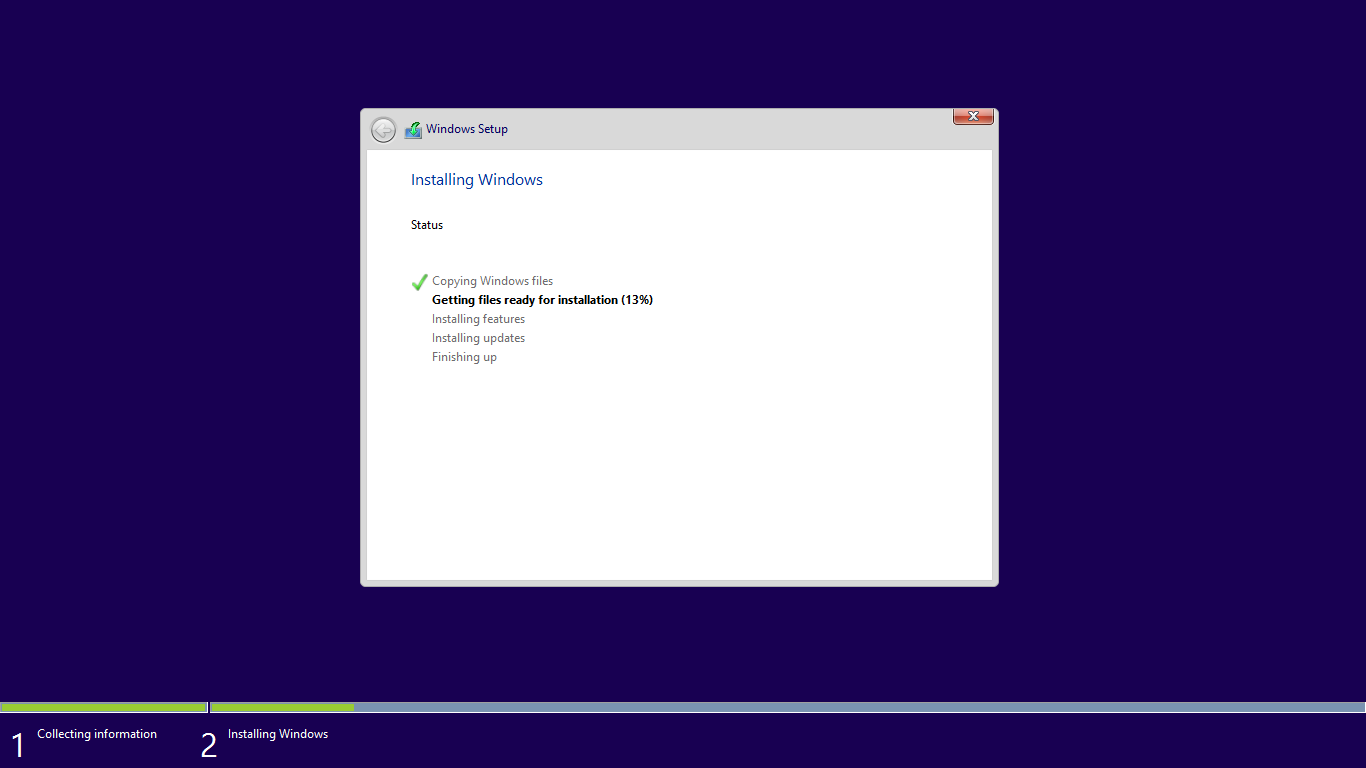Screen dimensions: 1366x768
Task: Click the Finishing up step
Action: (464, 357)
